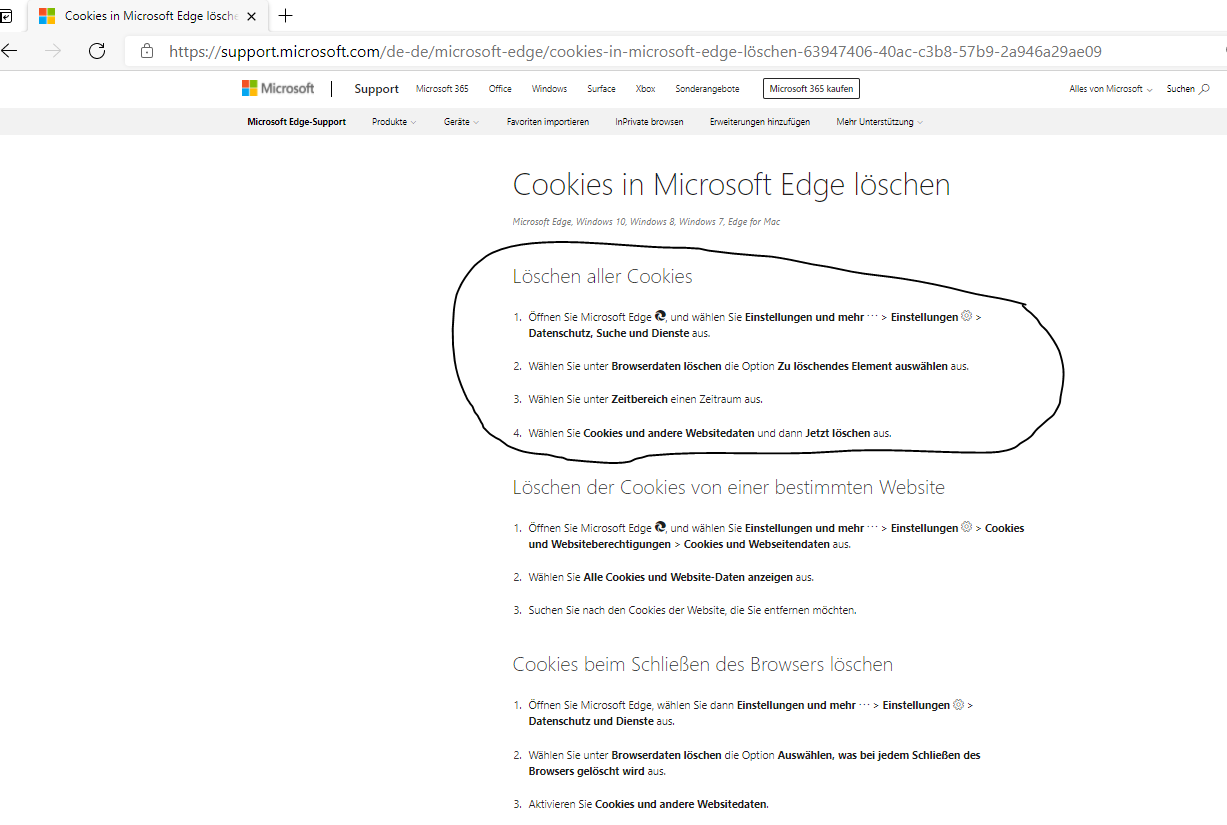Screen dimensions: 1227x825
Task: Click the Löschen aller Cookies heading
Action: [603, 276]
